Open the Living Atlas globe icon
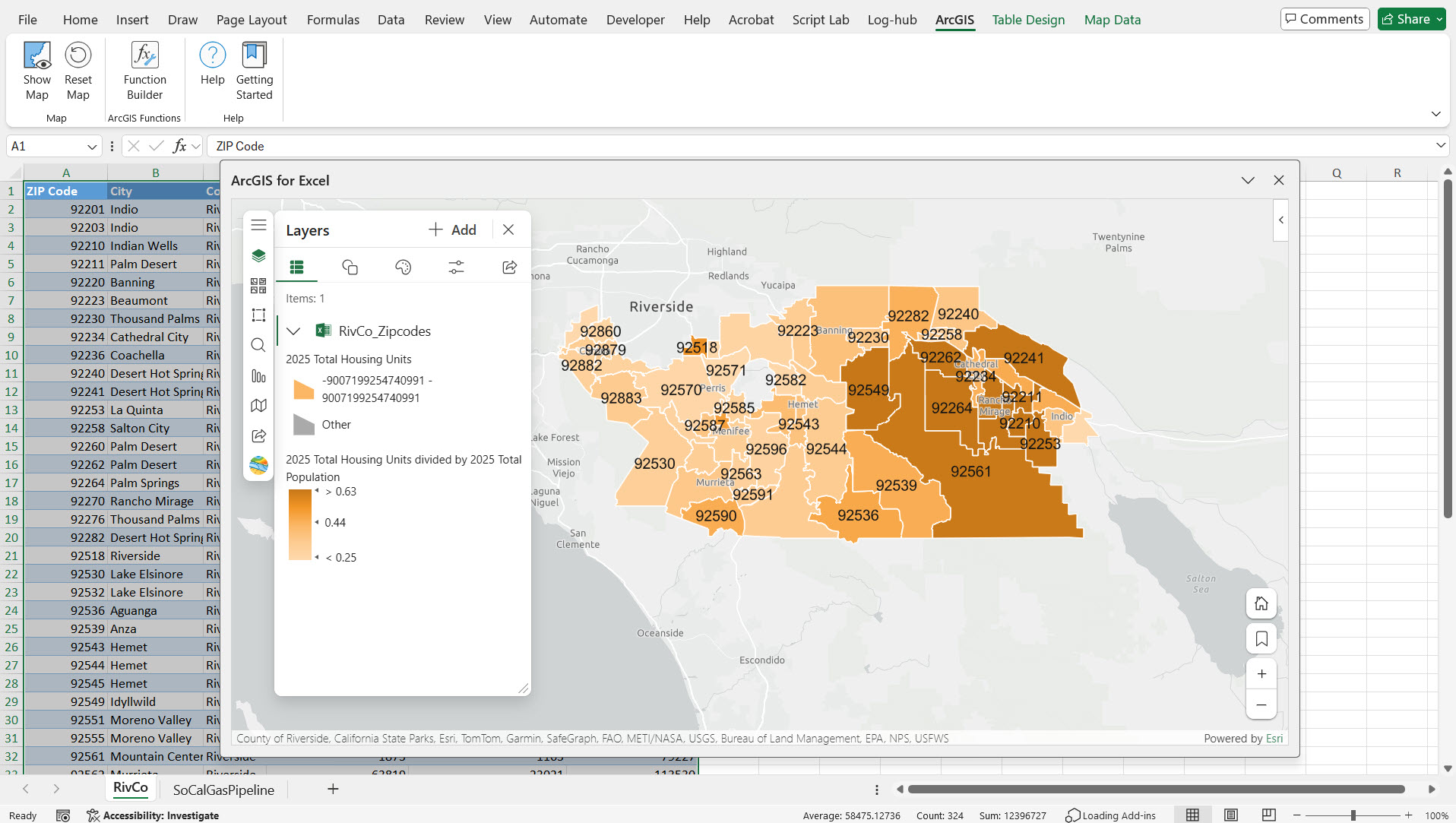This screenshot has height=823, width=1456. 258,465
